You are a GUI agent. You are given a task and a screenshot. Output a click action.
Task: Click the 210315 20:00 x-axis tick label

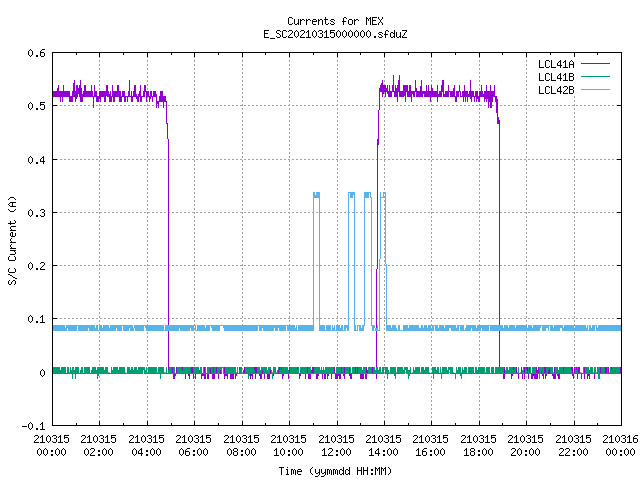[525, 445]
